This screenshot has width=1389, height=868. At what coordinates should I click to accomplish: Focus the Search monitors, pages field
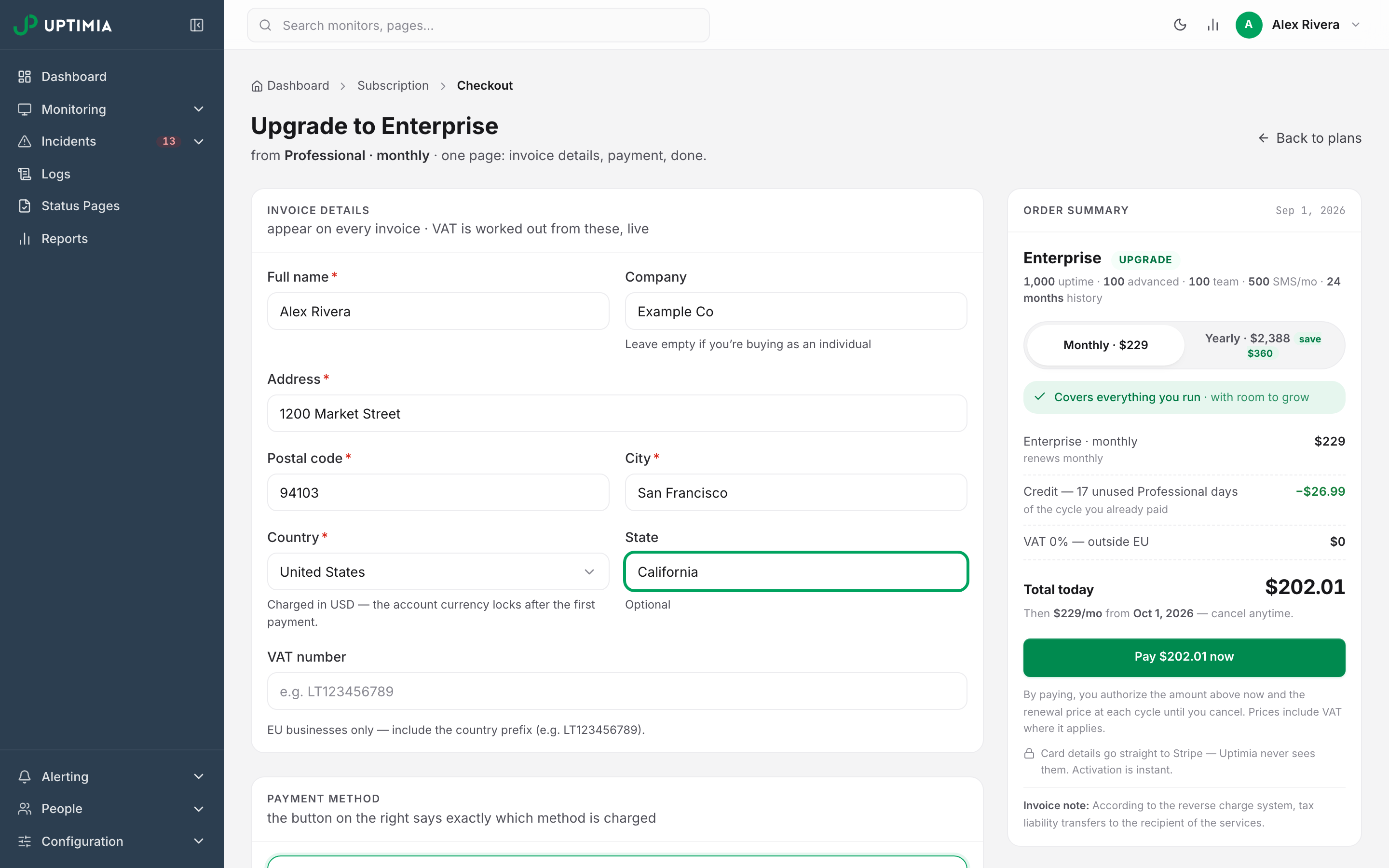pyautogui.click(x=478, y=25)
